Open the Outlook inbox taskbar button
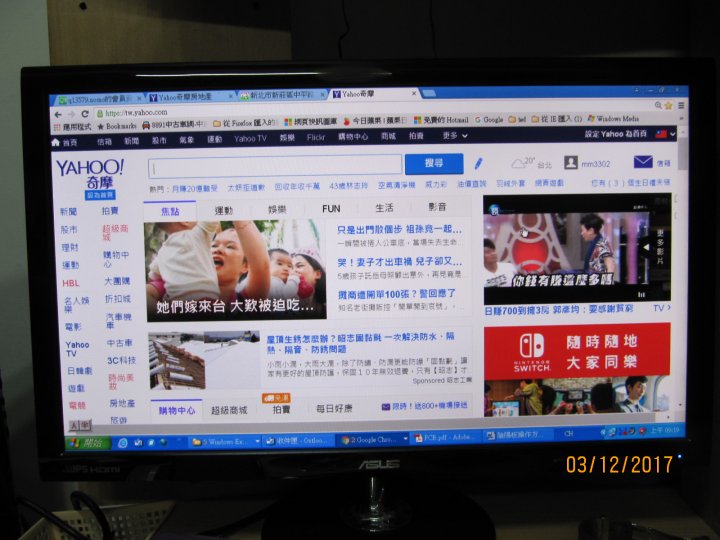Screen dimensions: 720x540 coord(297,441)
